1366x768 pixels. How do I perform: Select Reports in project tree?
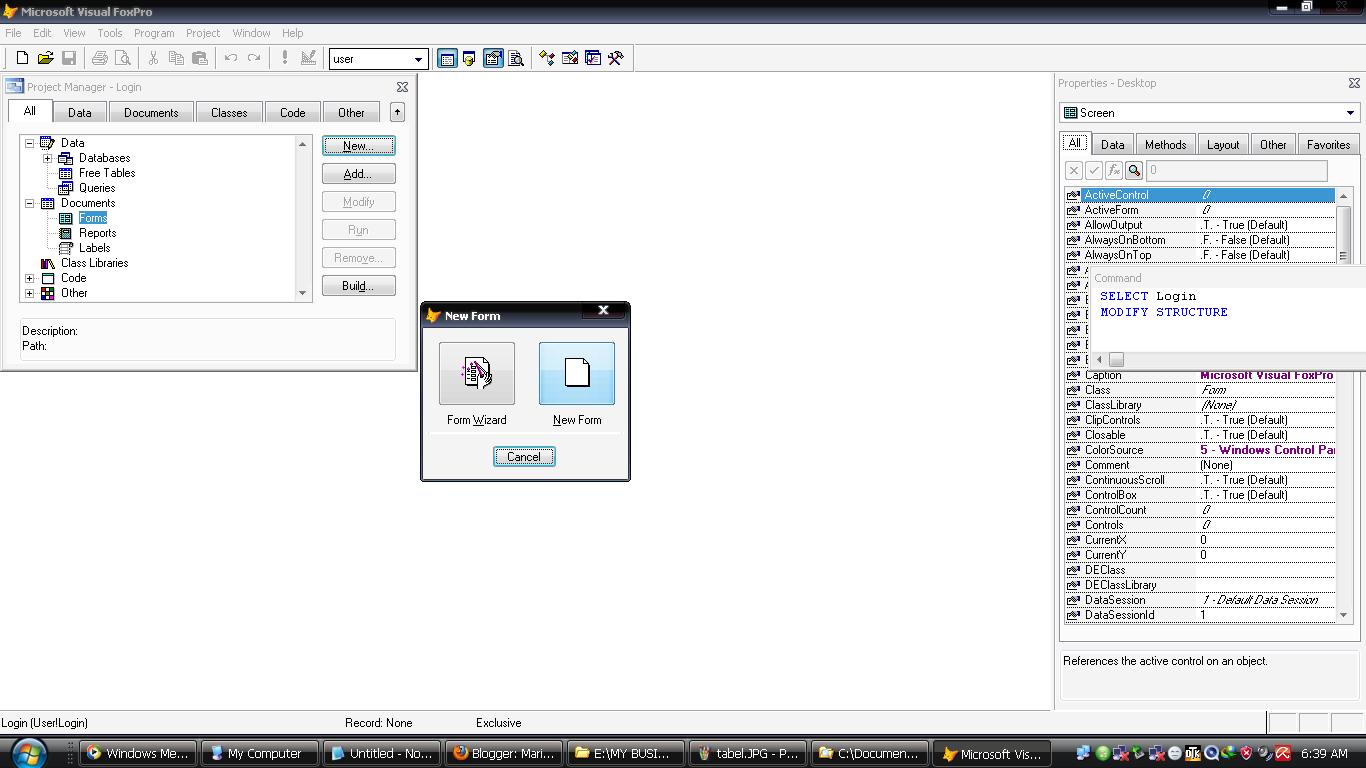coord(98,233)
